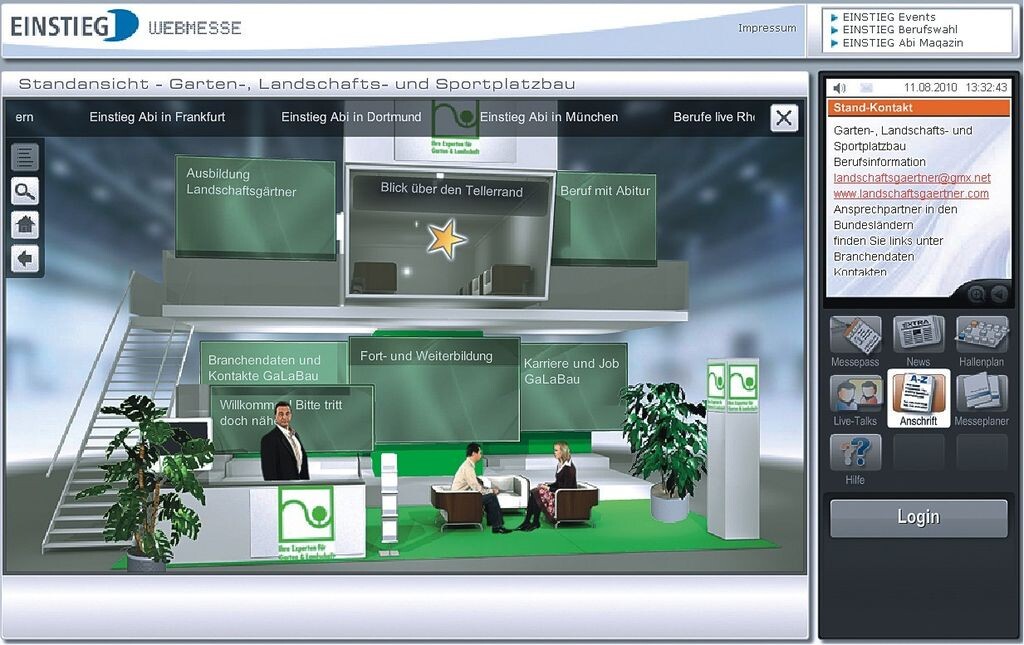Image resolution: width=1024 pixels, height=645 pixels.
Task: Select Einstieg Abi in Frankfurt in the ticker
Action: click(157, 117)
